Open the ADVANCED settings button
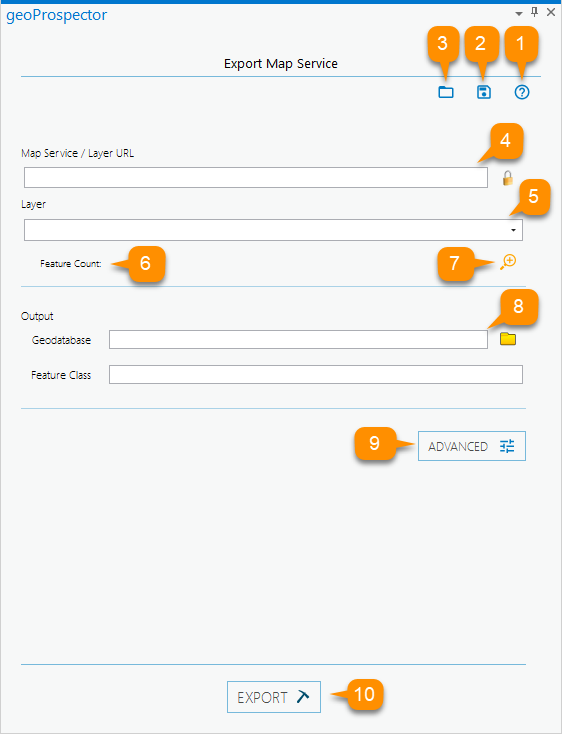The image size is (562, 734). click(472, 446)
